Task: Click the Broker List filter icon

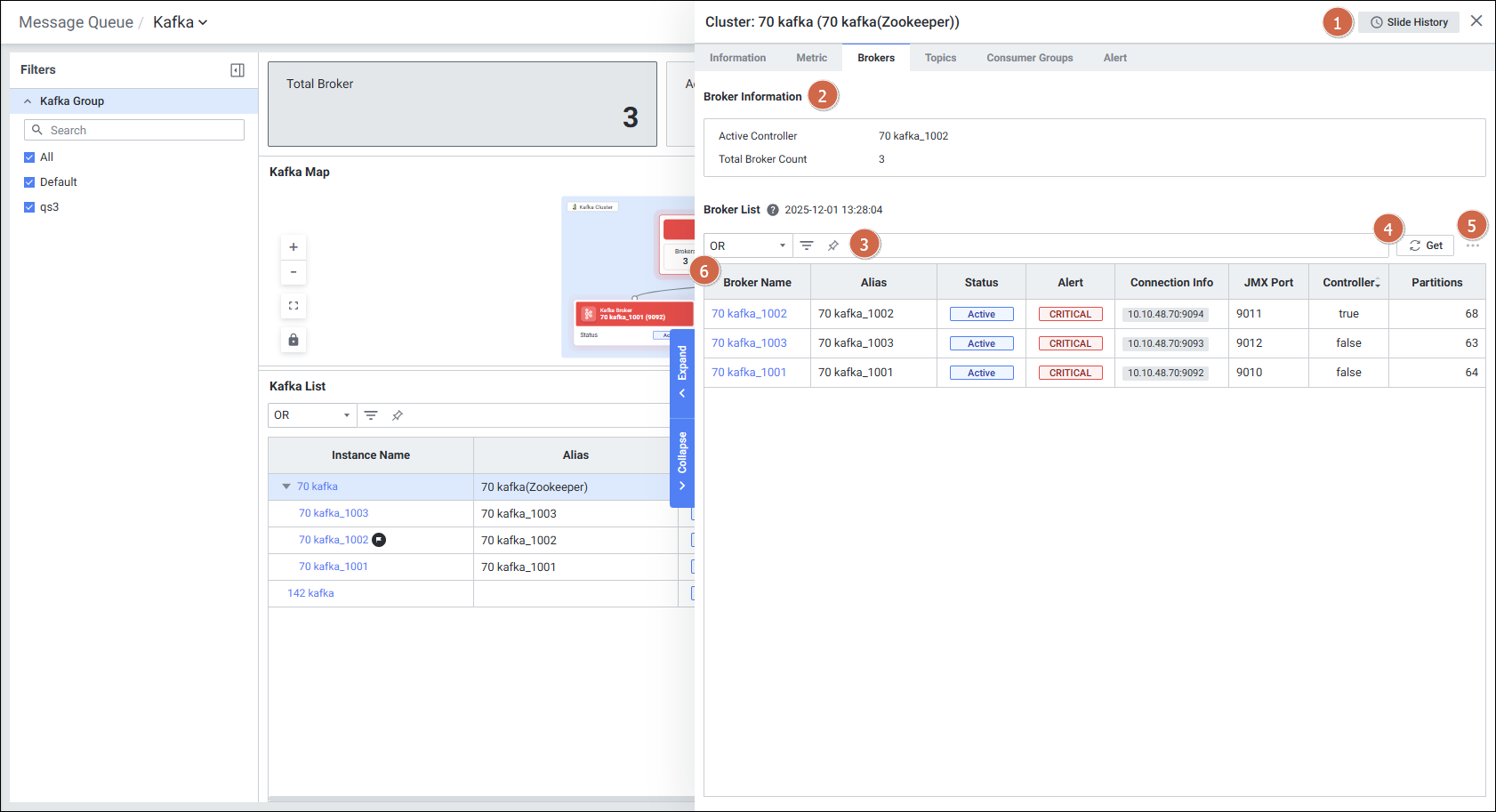Action: click(x=807, y=245)
